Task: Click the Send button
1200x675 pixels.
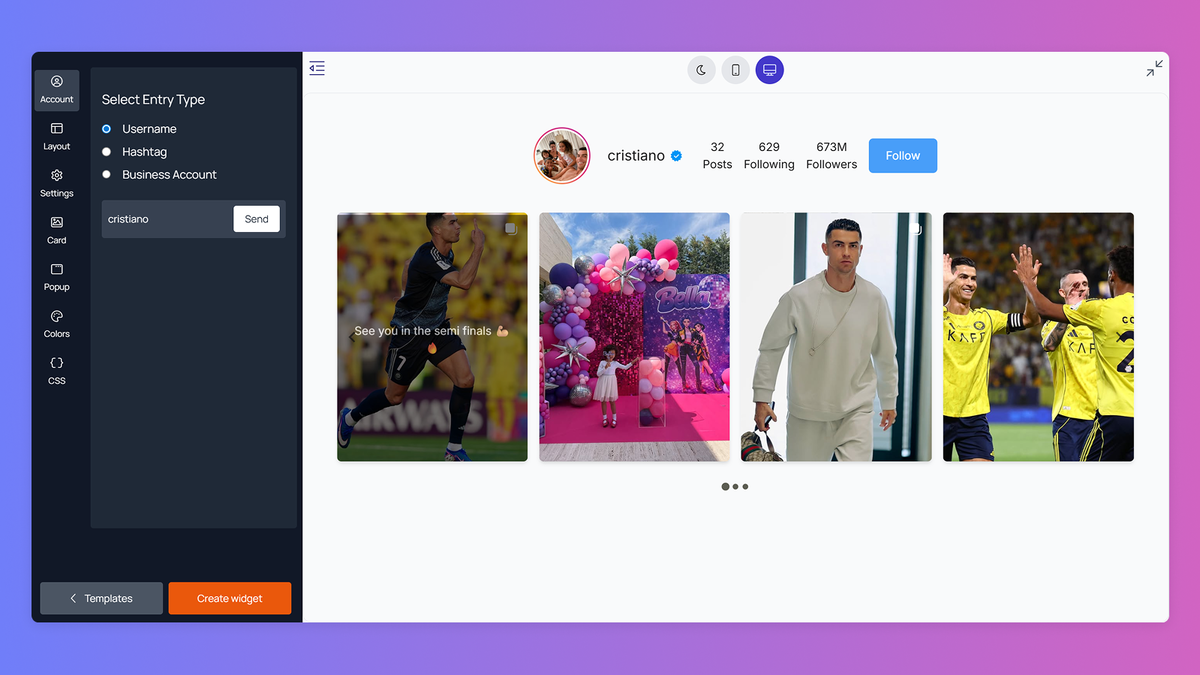Action: 257,219
